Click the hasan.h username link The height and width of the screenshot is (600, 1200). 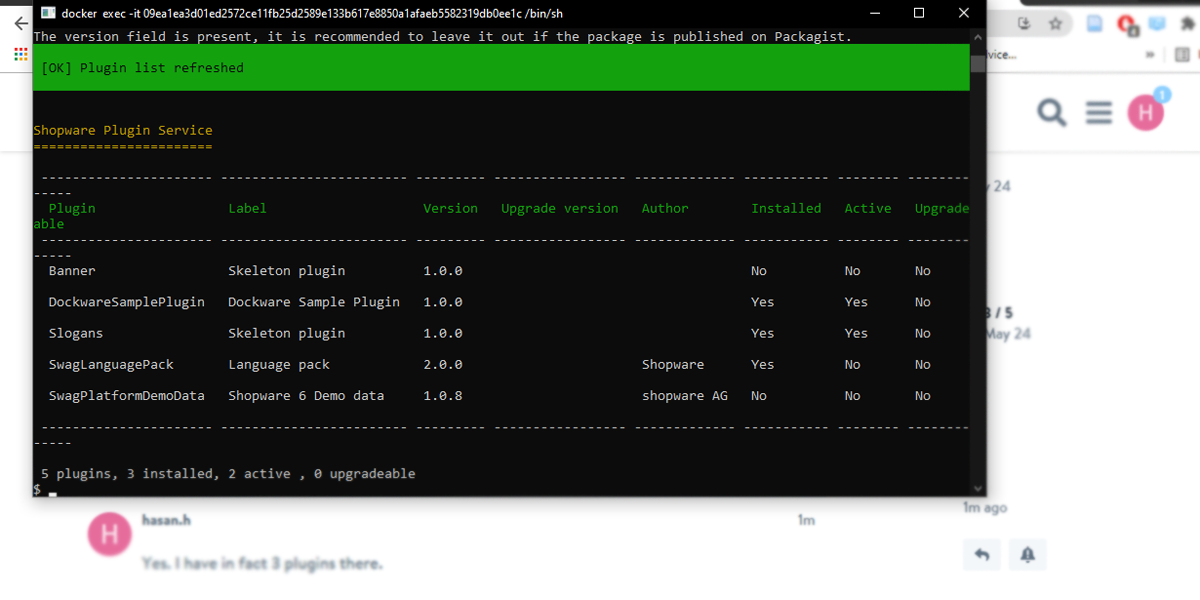tap(166, 520)
